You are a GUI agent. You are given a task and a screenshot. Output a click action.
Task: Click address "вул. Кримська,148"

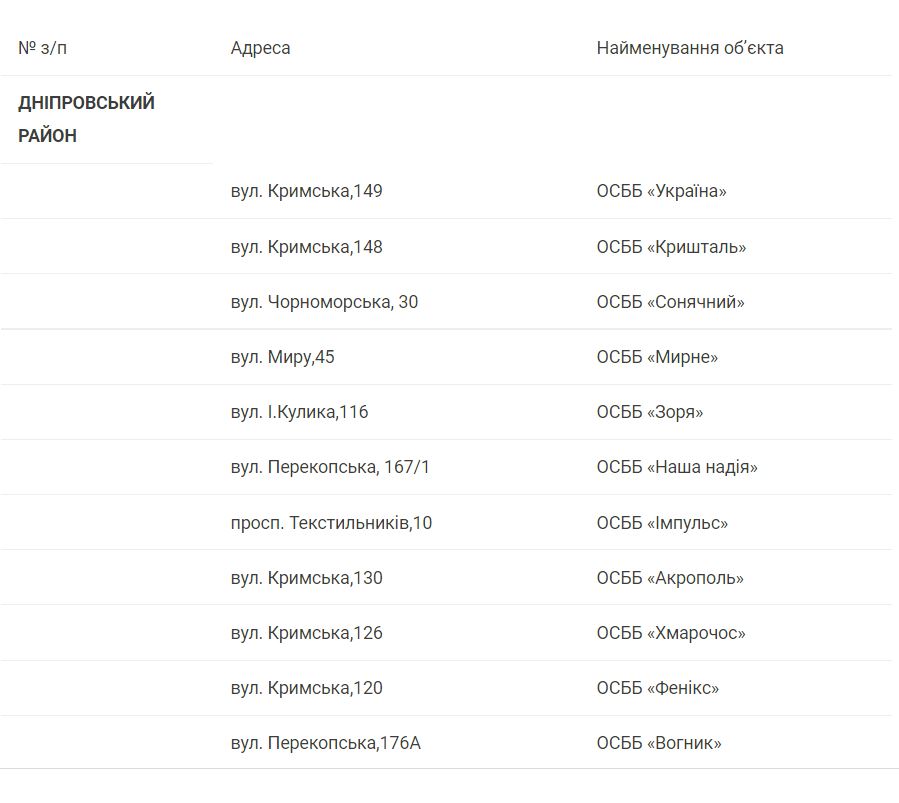coord(306,247)
